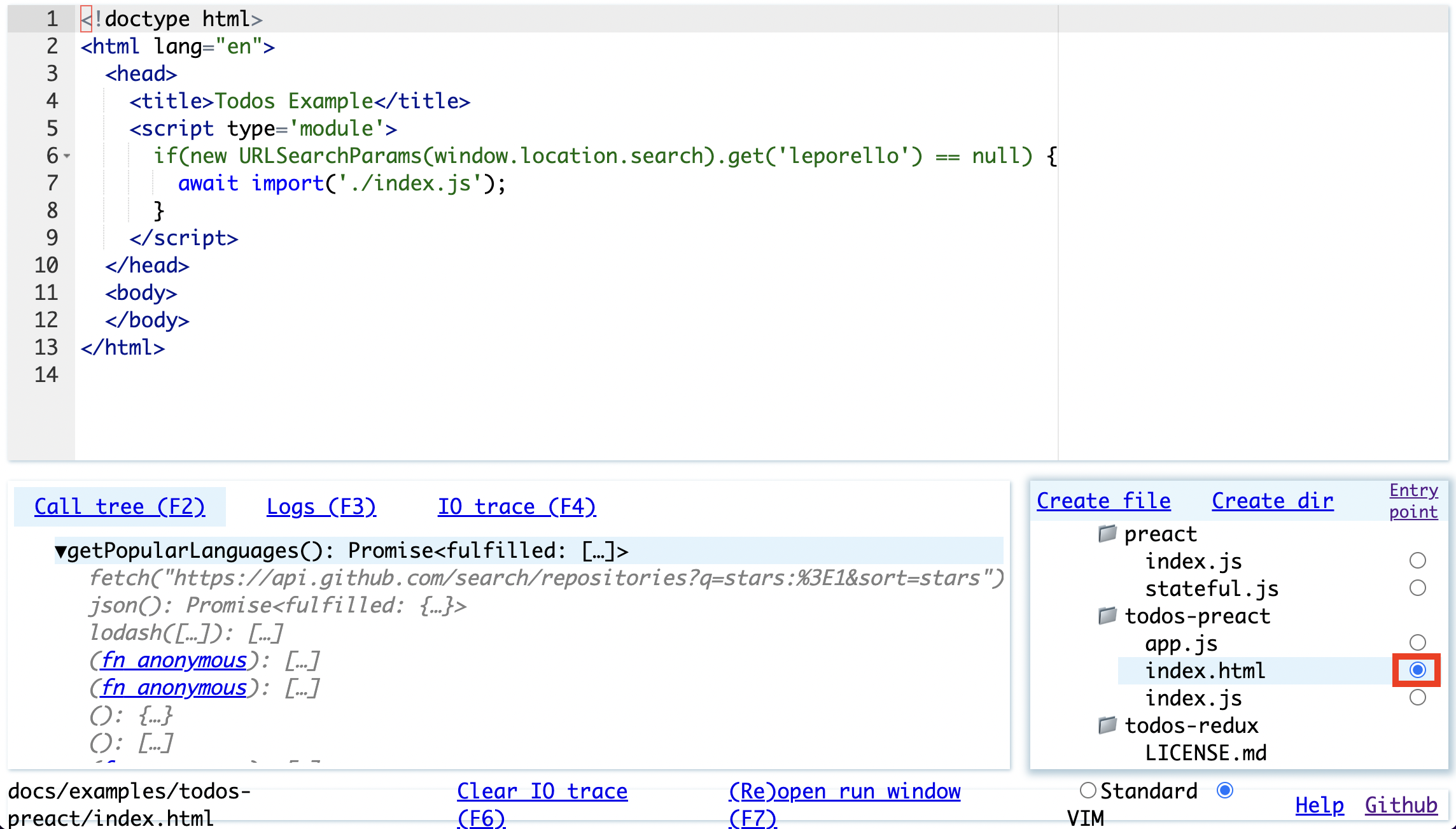Screen dimensions: 1456x829
Task: Collapse the getPopularLanguages call tree node
Action: point(62,550)
